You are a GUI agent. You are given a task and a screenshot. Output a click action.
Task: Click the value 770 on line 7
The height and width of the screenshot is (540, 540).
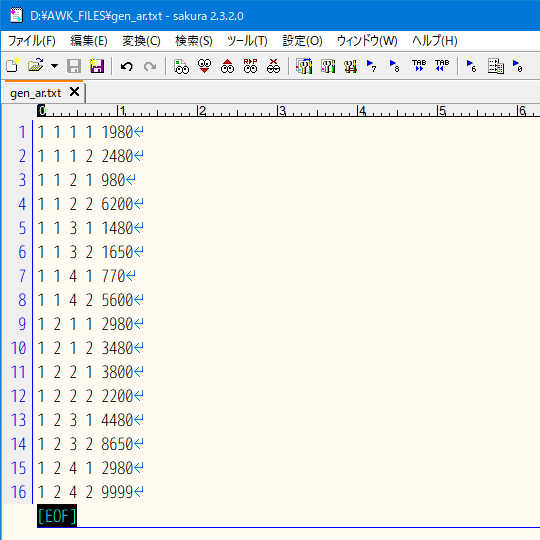113,276
